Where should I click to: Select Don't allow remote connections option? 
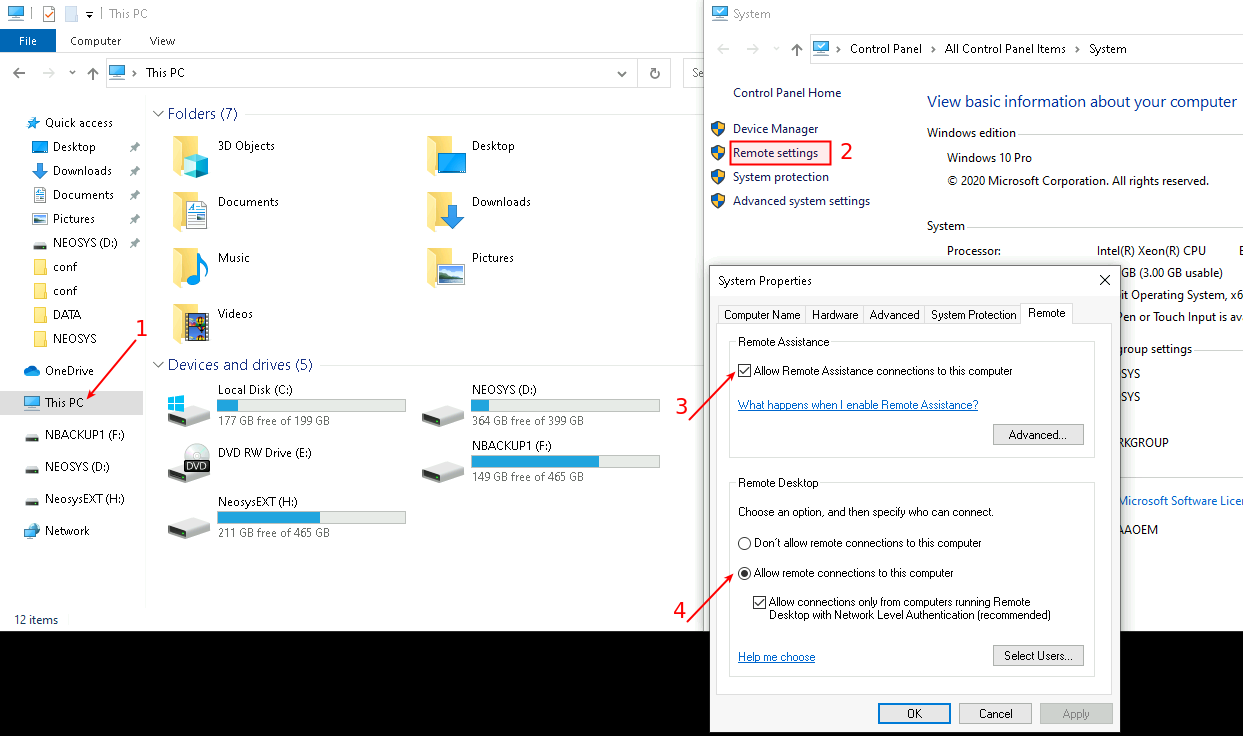pos(744,544)
